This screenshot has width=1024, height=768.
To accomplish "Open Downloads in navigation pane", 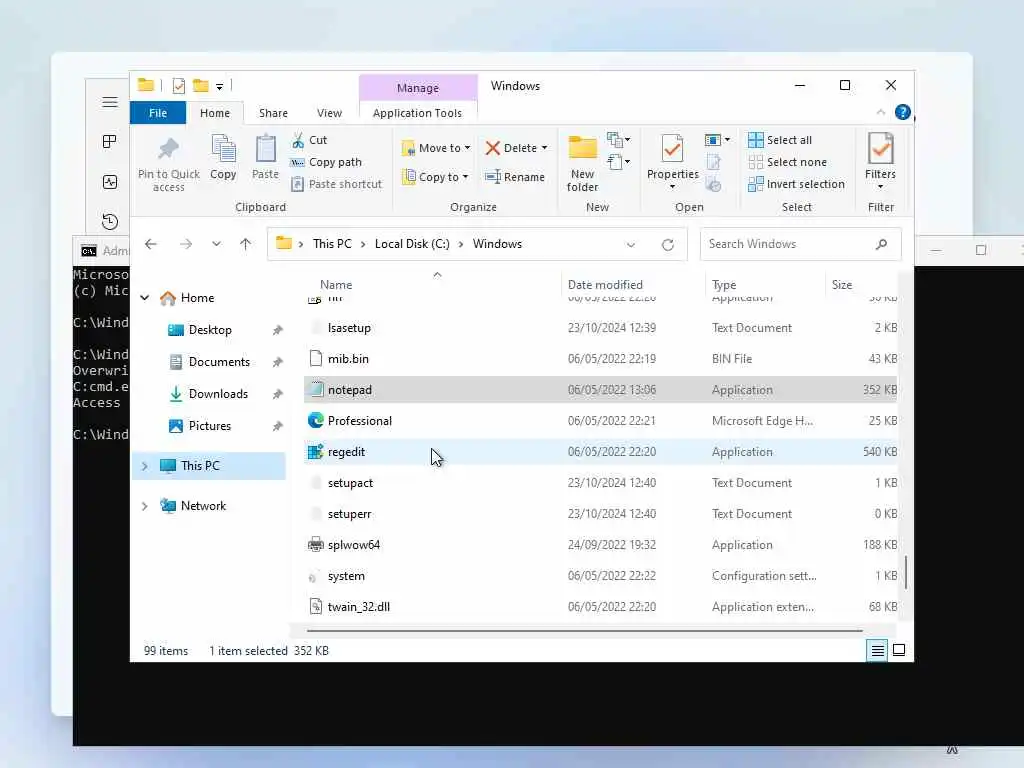I will (218, 394).
